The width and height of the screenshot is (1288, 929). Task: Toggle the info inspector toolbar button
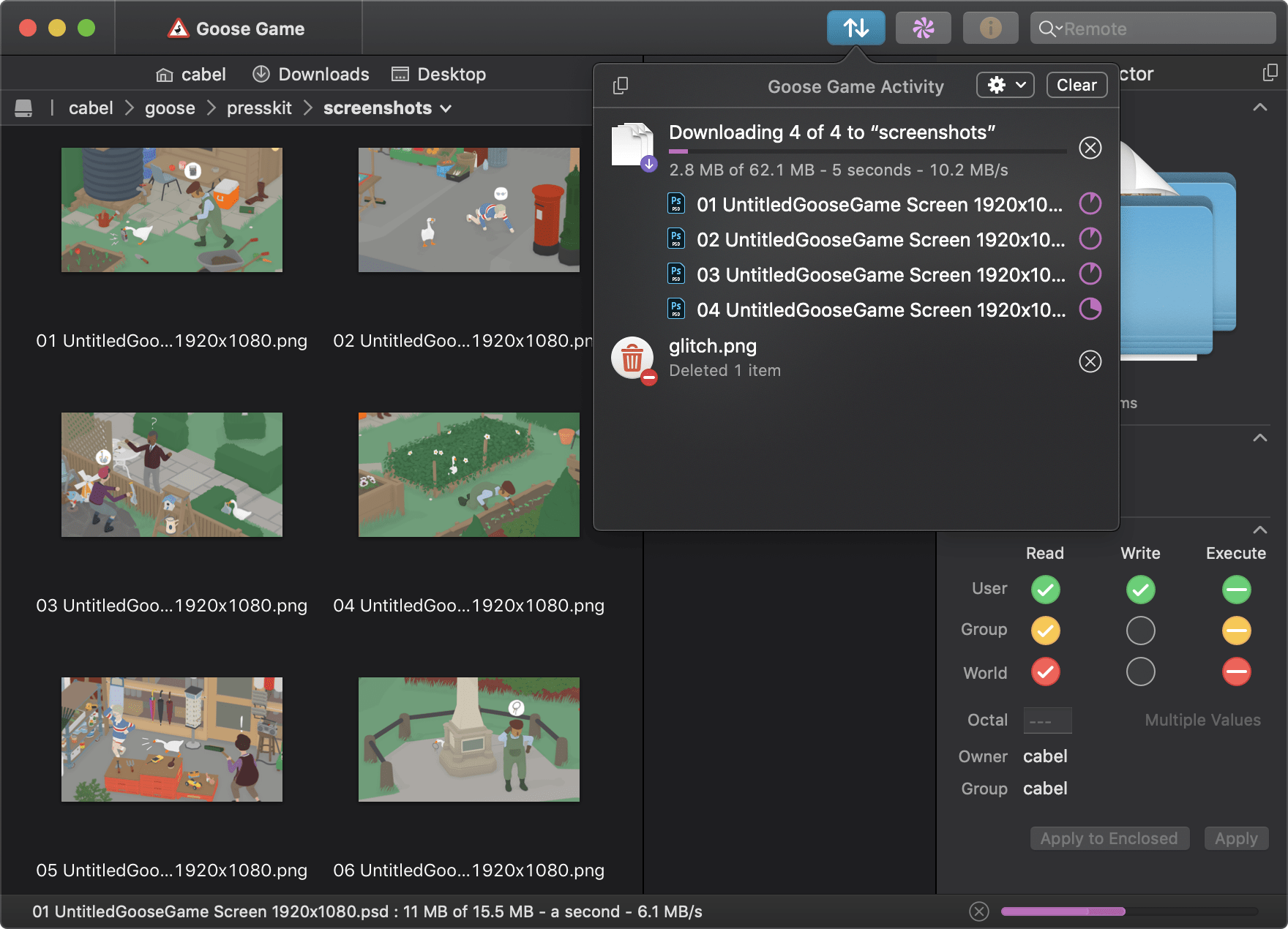990,29
